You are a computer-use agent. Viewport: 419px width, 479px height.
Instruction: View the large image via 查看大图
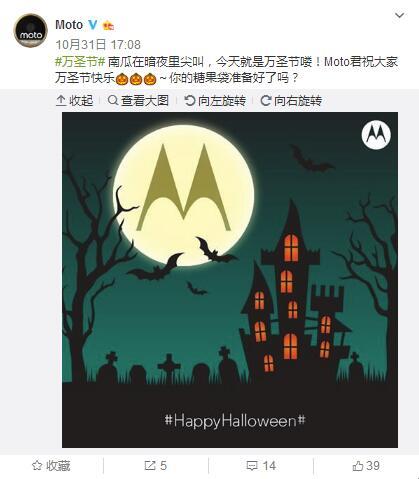[138, 101]
